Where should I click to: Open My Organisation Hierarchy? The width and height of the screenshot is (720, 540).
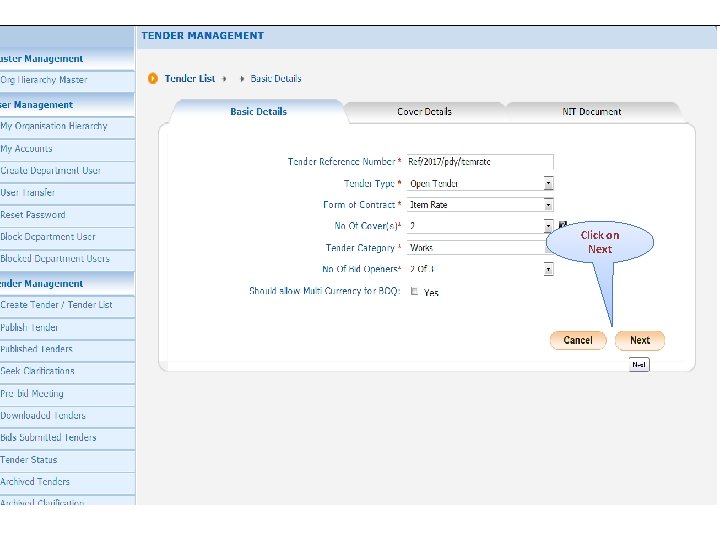[67, 126]
